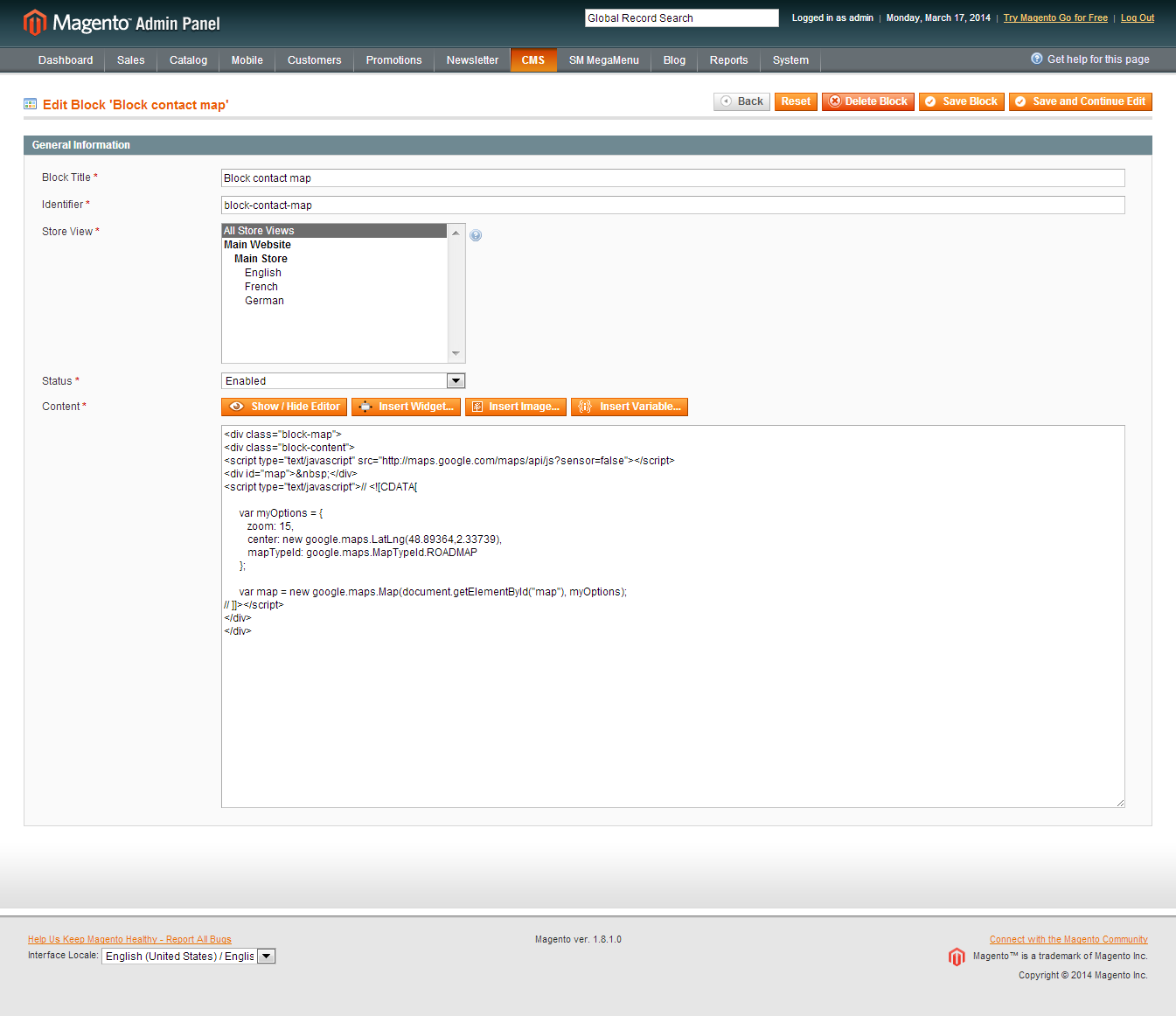Open the Catalog menu

click(x=188, y=60)
